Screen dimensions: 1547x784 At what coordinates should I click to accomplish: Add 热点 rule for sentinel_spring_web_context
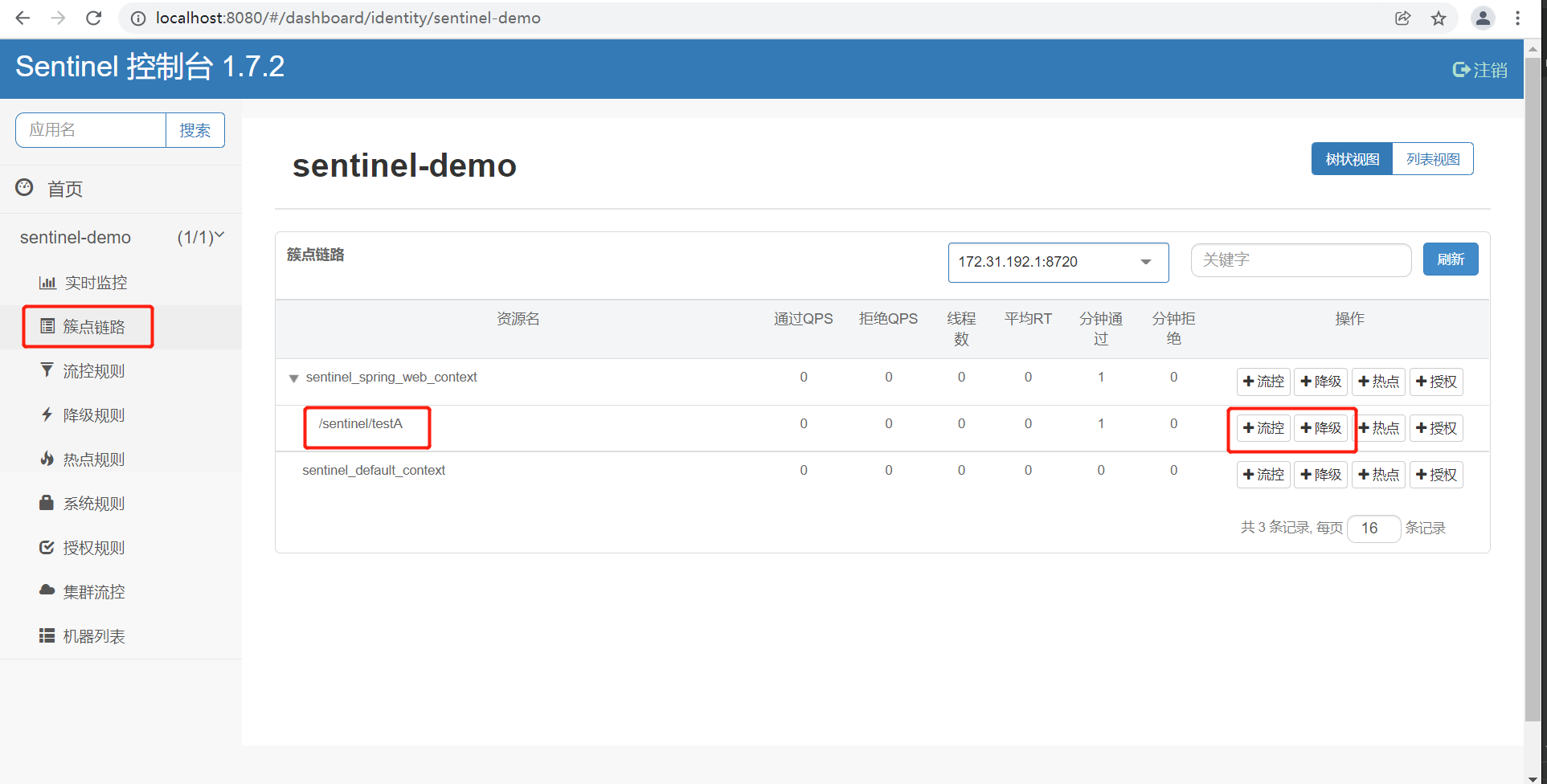tap(1379, 382)
